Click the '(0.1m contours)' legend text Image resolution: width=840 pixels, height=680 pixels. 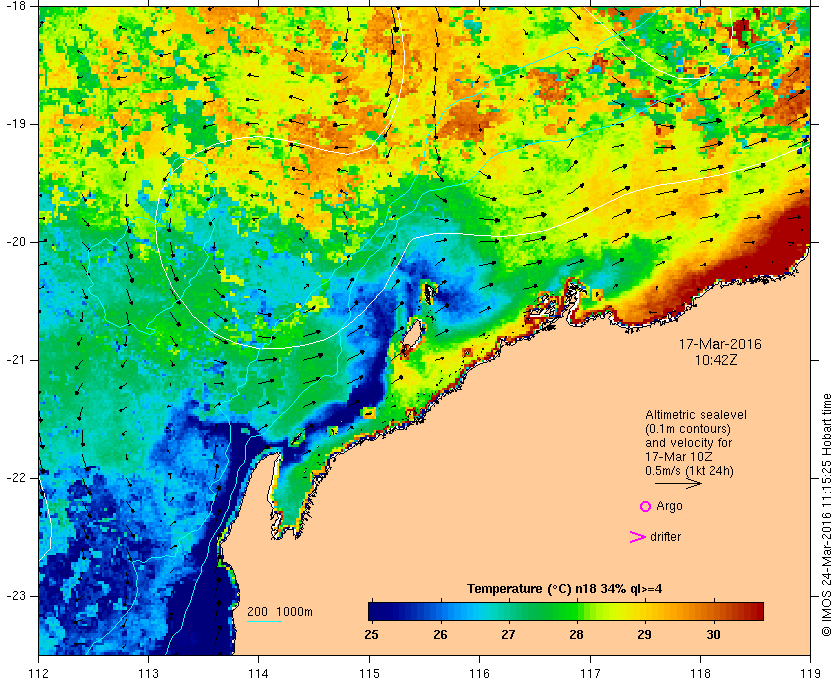tap(688, 429)
